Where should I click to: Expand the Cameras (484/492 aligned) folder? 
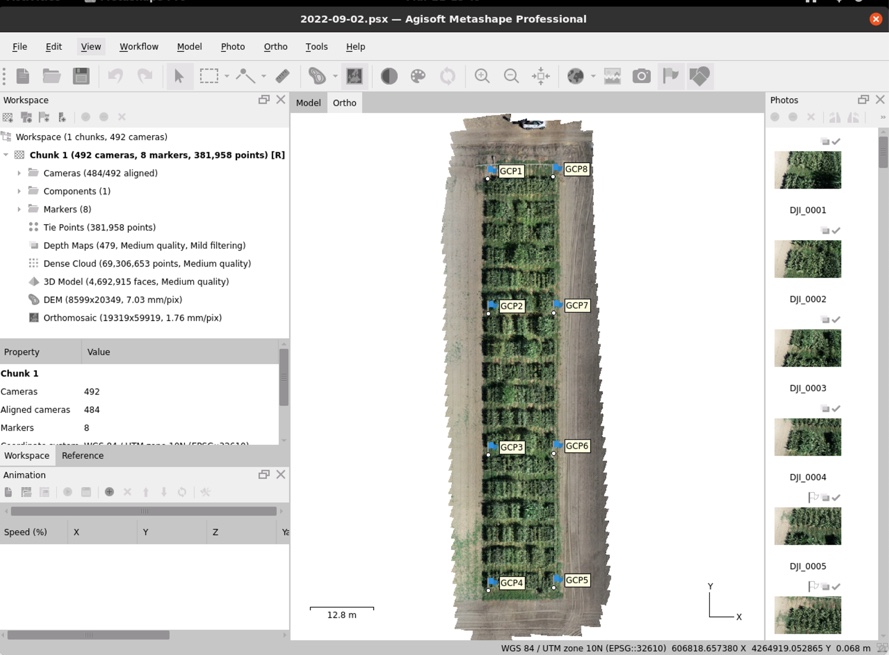[19, 173]
